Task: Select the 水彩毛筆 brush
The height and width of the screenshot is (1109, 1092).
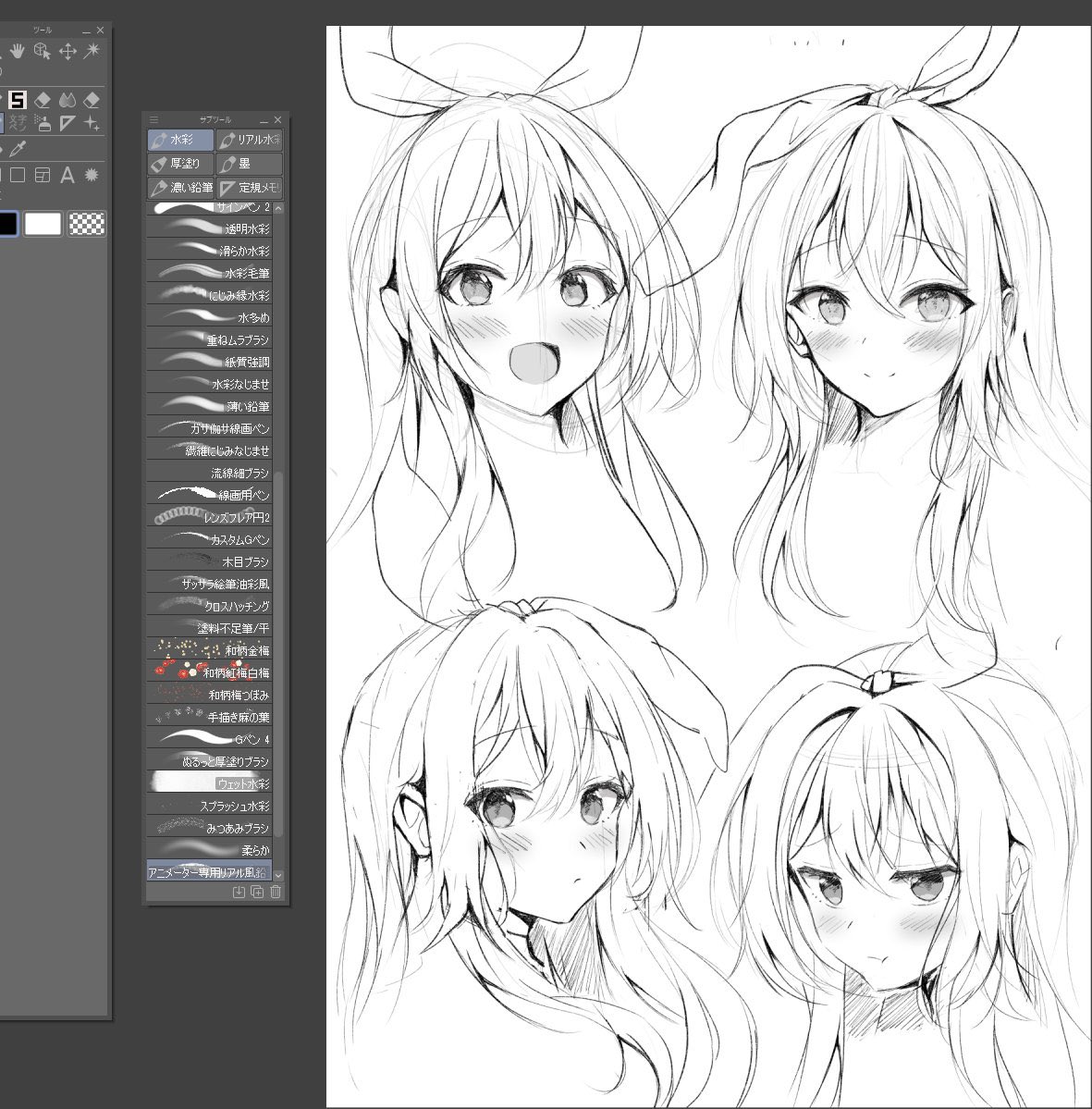Action: click(x=209, y=273)
